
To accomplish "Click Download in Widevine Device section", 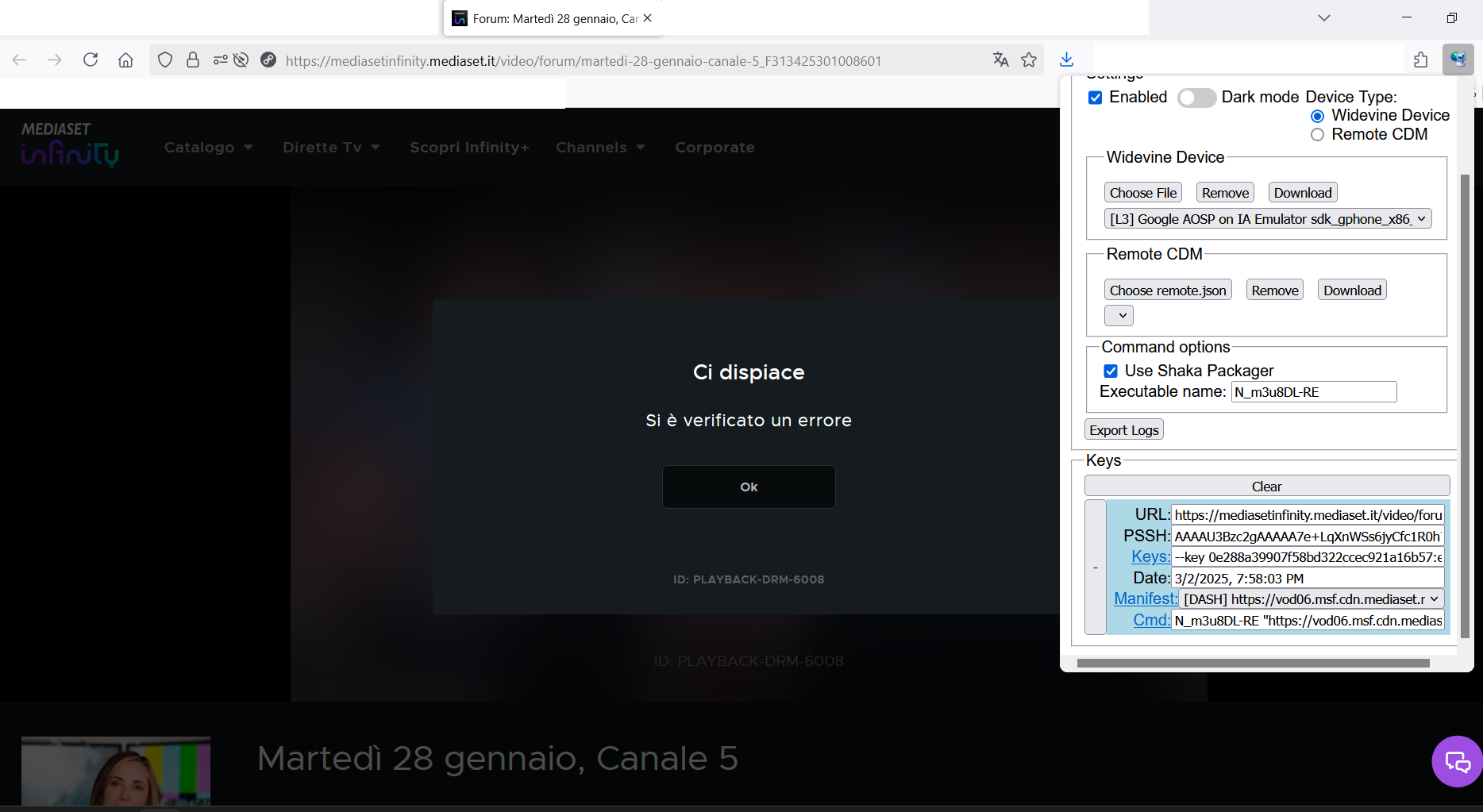I will click(x=1303, y=193).
